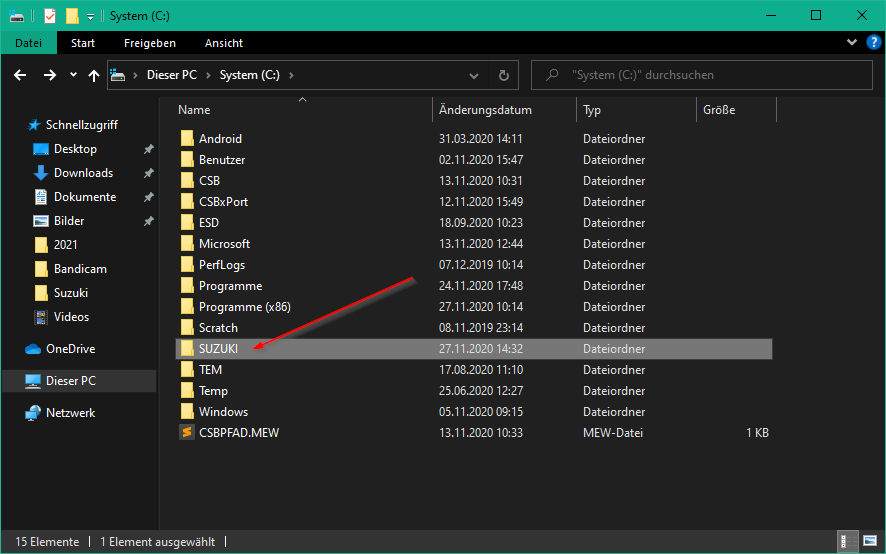Image resolution: width=886 pixels, height=554 pixels.
Task: Expand chevron after System (C:) breadcrumb
Action: point(292,75)
